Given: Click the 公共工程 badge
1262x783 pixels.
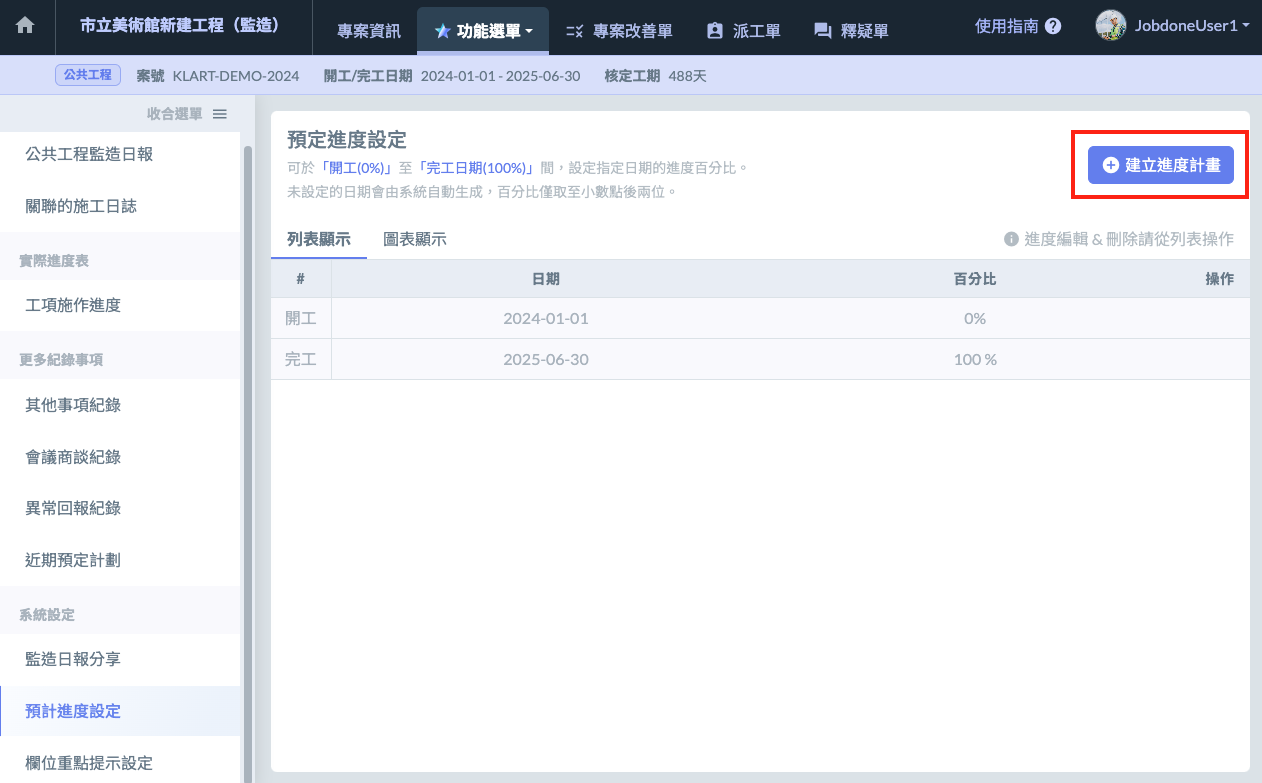Looking at the screenshot, I should [x=88, y=75].
